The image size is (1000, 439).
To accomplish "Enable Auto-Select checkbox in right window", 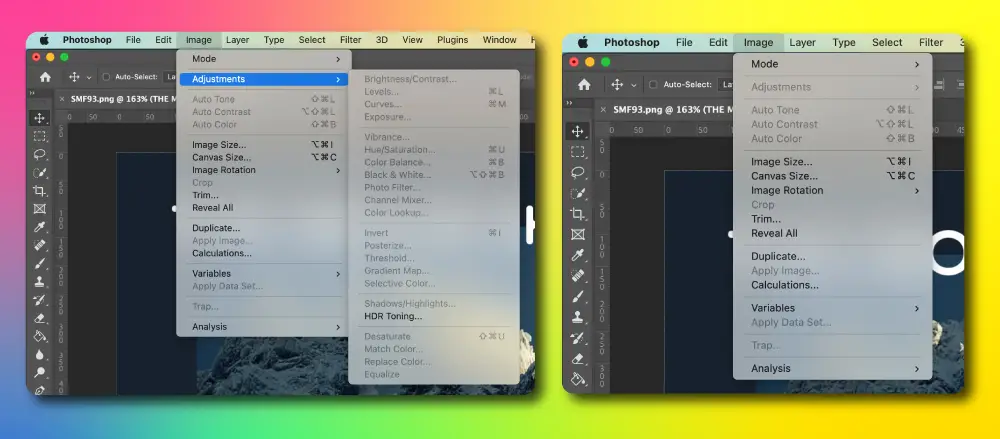I will tap(653, 84).
